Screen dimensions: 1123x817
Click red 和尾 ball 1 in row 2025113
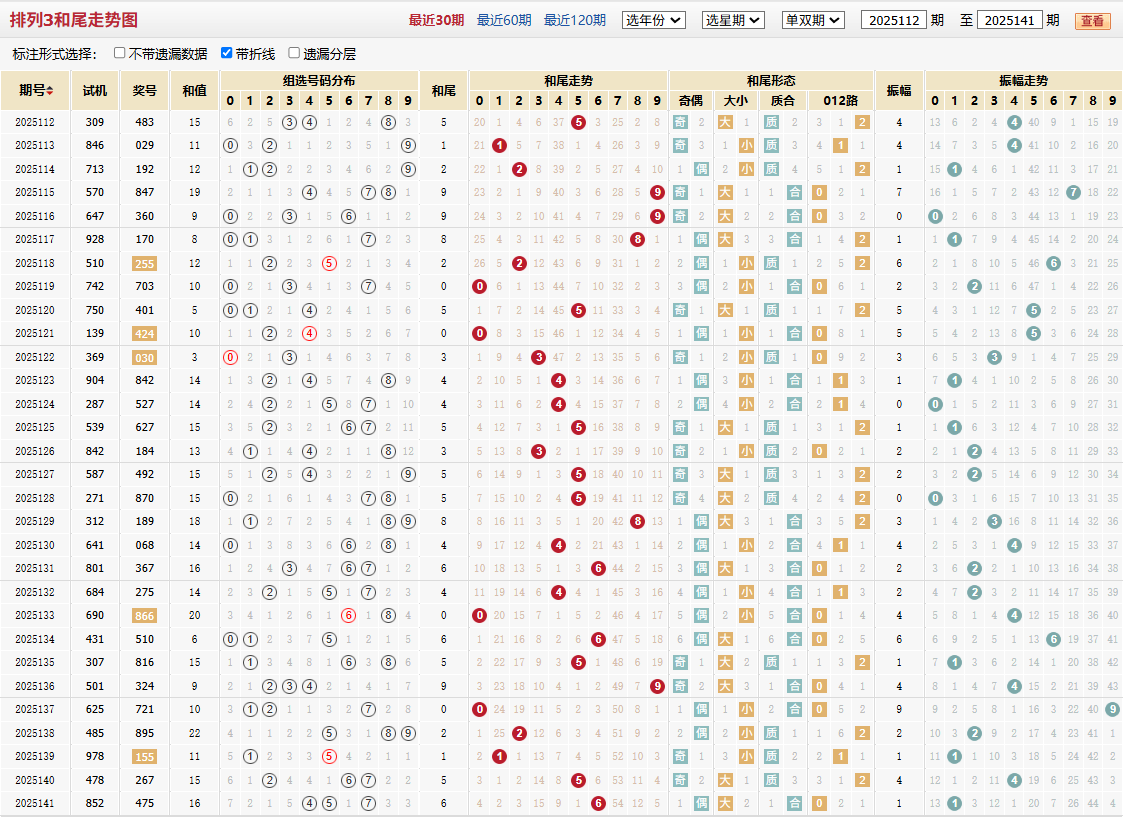click(x=499, y=146)
